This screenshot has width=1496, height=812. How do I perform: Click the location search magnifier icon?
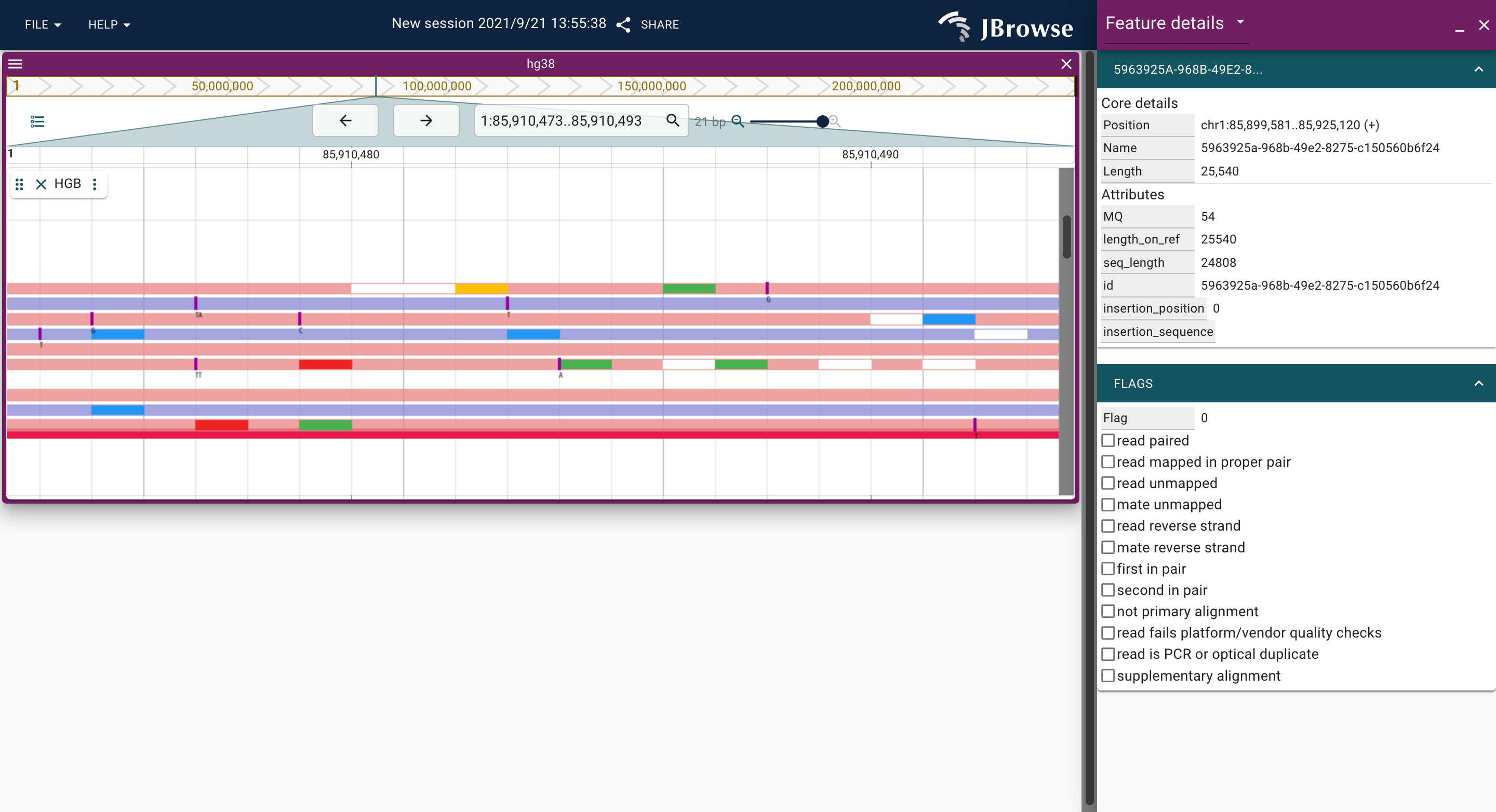[x=672, y=120]
